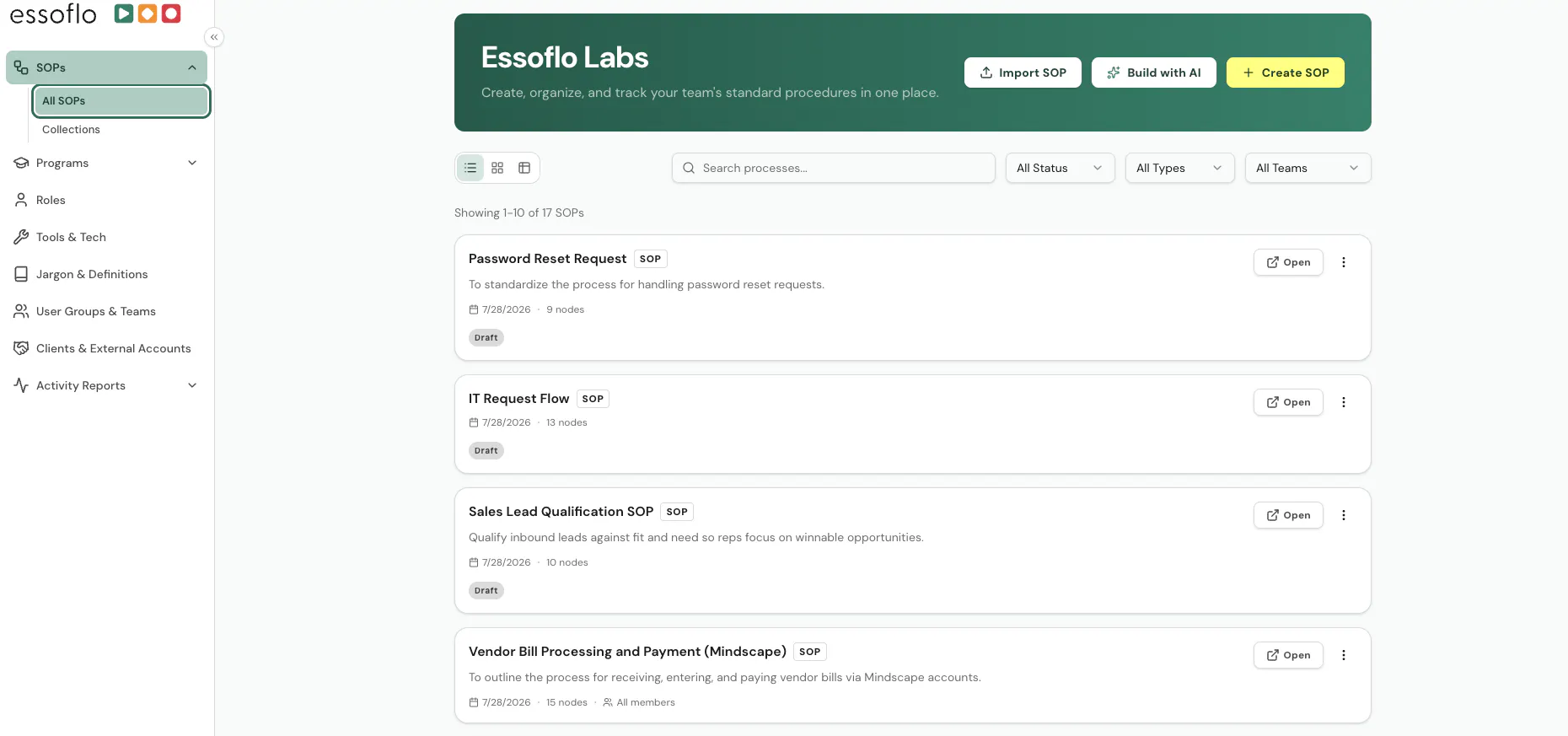Click the plus icon on Create SOP

tap(1248, 73)
